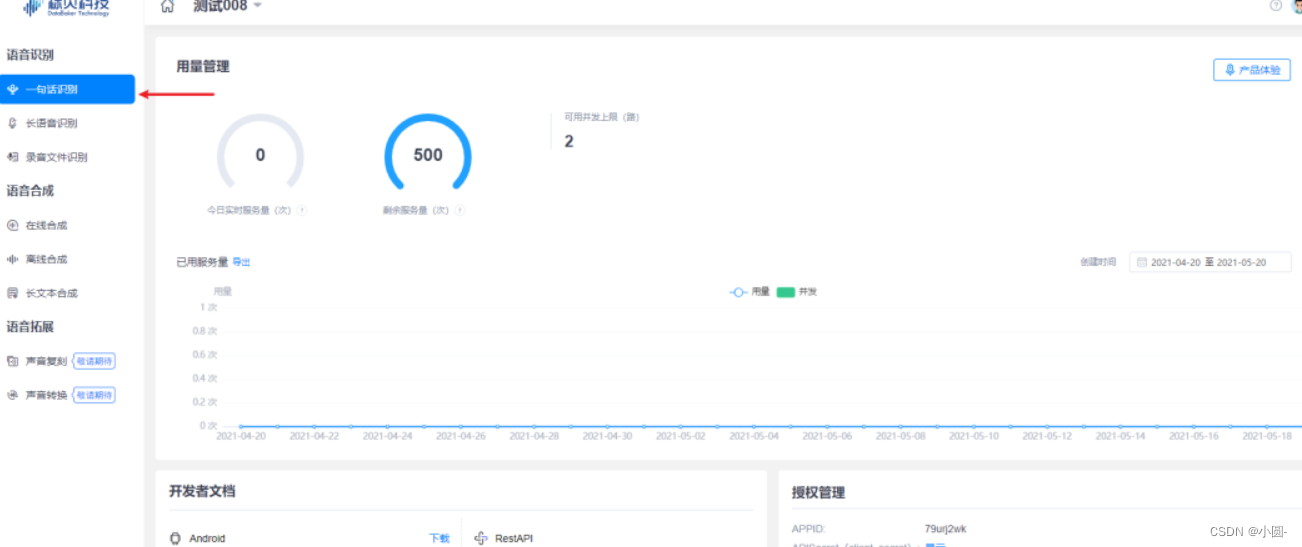Click the calendar icon in date range field
Viewport: 1302px width, 547px height.
click(x=1142, y=262)
